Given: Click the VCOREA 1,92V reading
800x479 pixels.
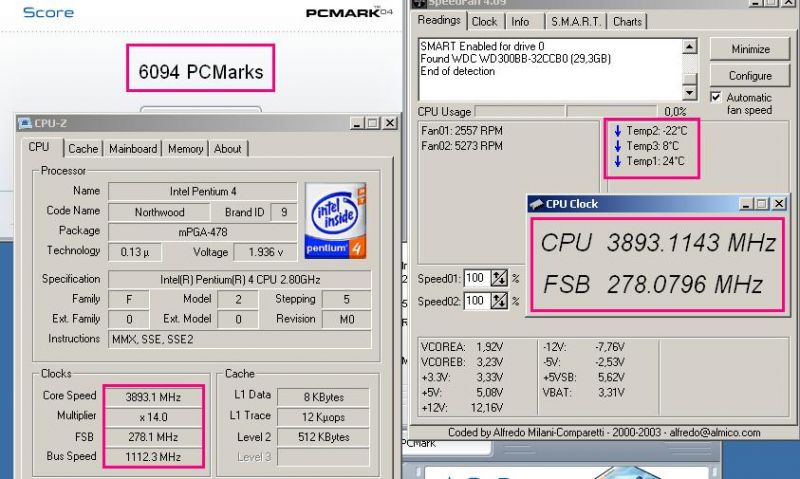Looking at the screenshot, I should coord(462,347).
